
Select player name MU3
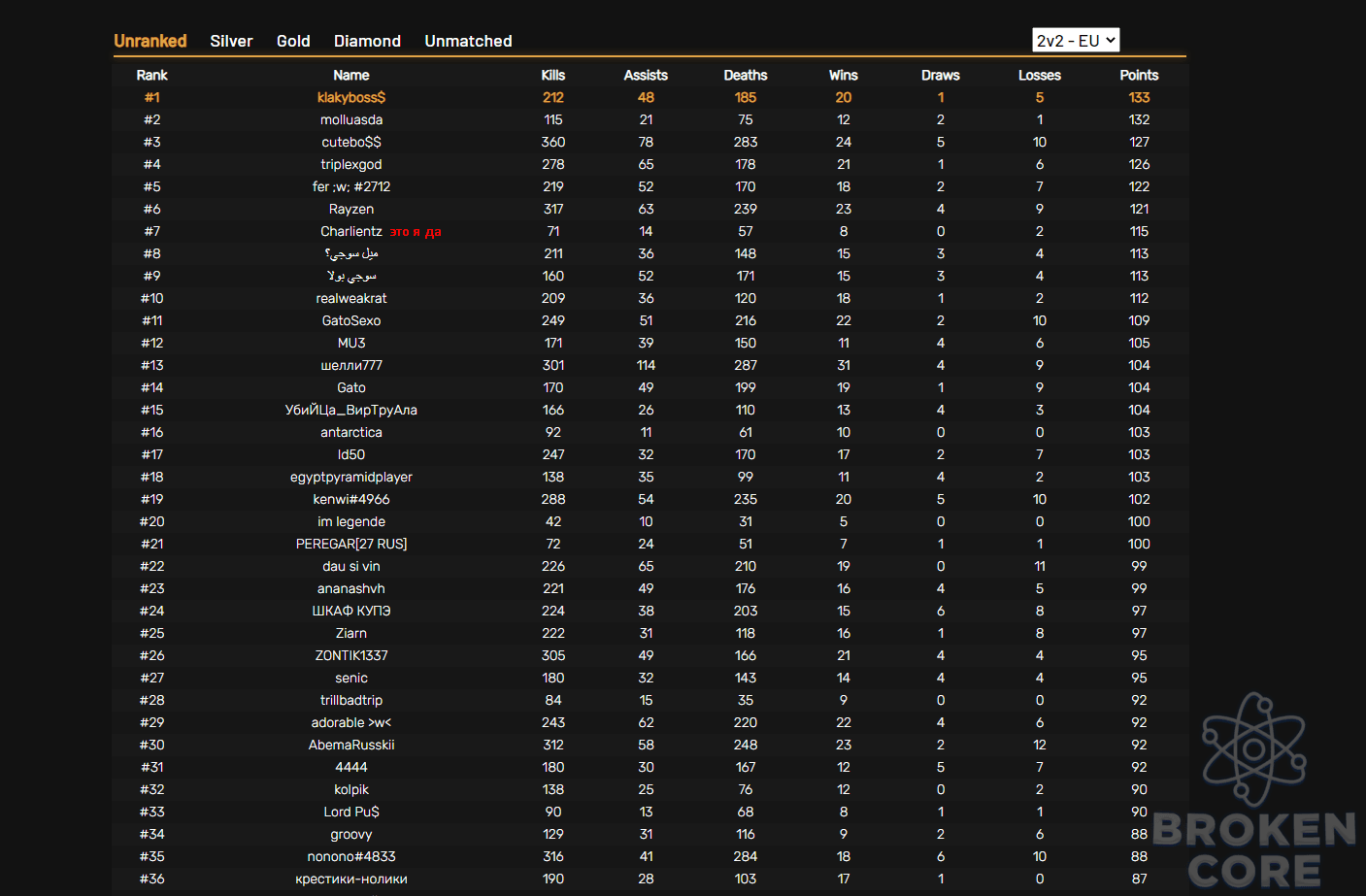click(x=351, y=343)
